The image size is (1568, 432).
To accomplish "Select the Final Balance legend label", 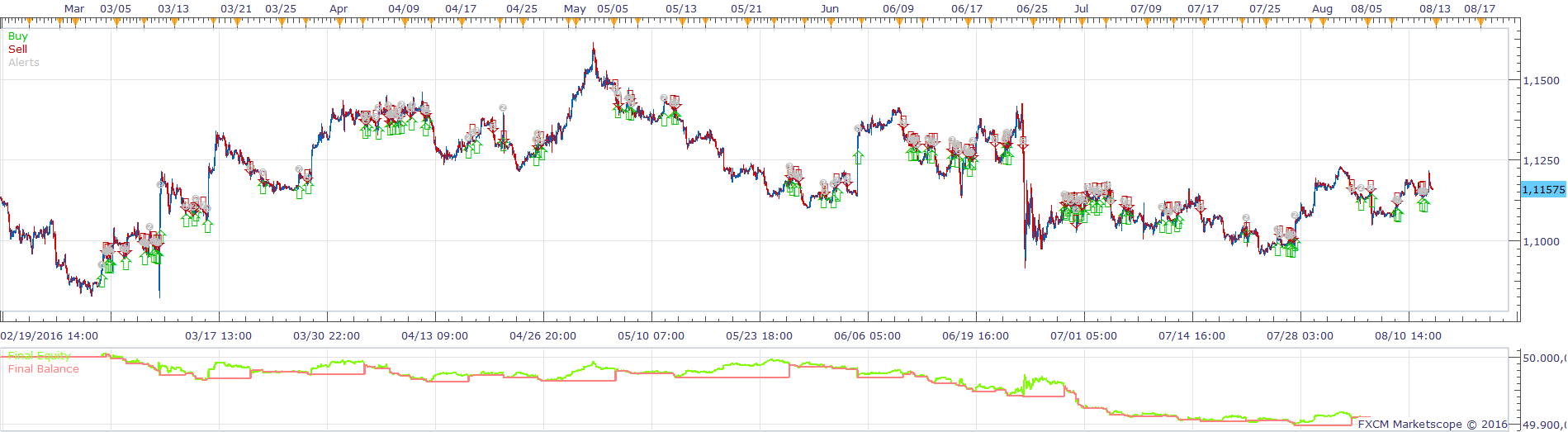I will coord(44,369).
